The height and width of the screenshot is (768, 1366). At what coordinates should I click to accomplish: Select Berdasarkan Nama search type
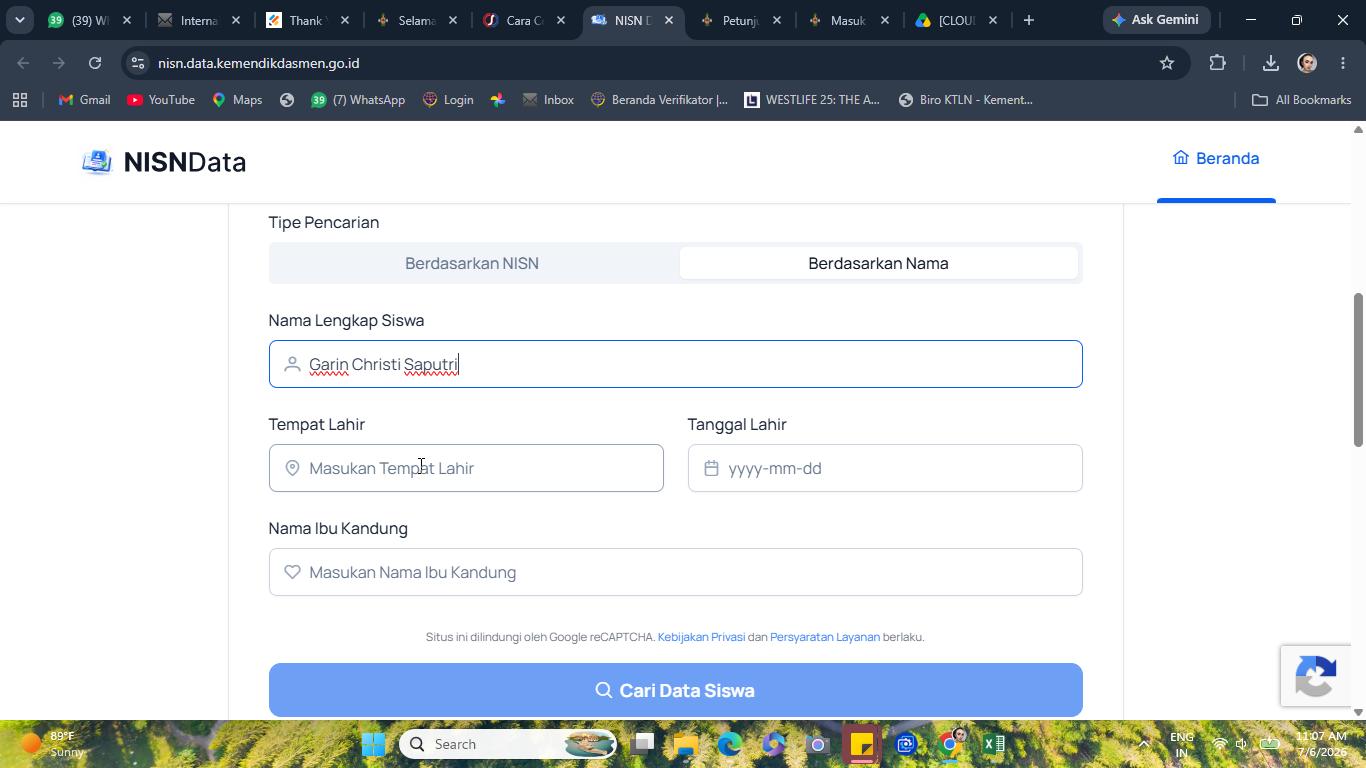pos(878,263)
